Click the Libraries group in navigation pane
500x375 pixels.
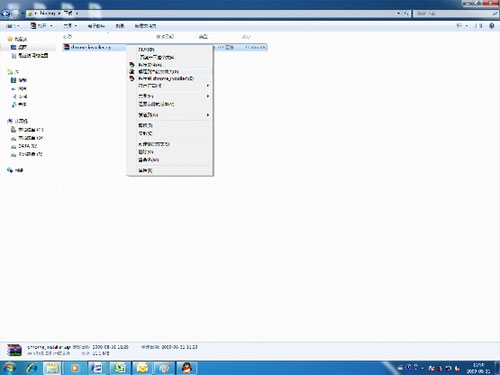[x=13, y=72]
